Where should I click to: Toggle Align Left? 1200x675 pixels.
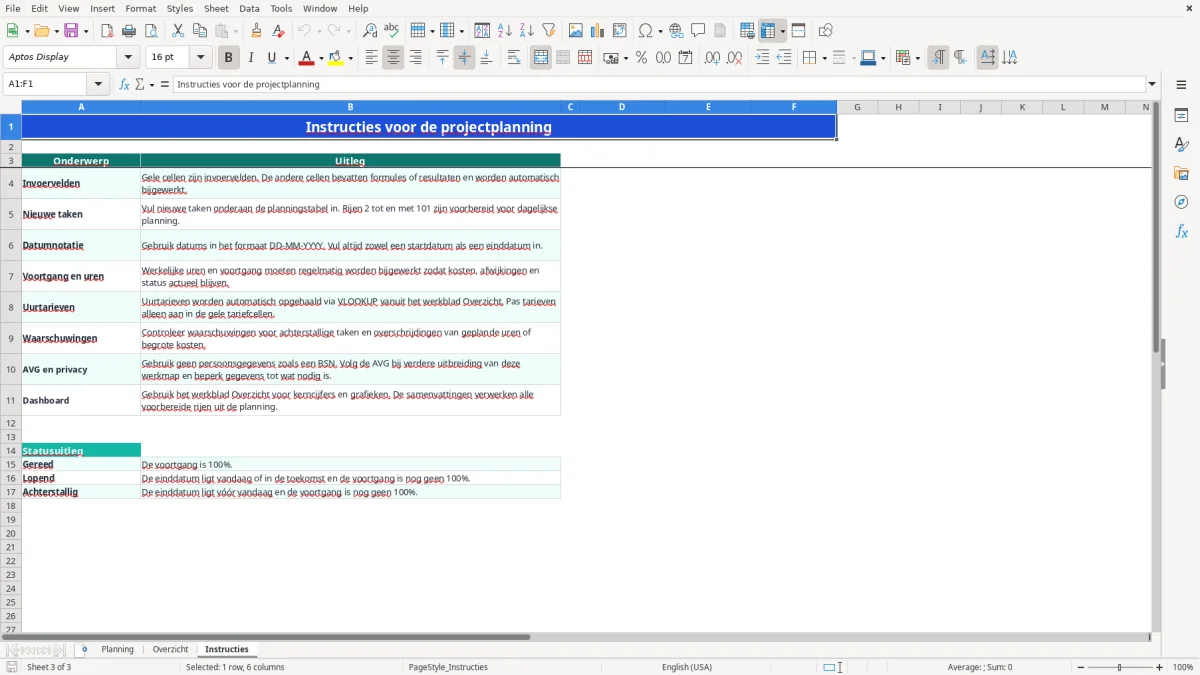371,58
